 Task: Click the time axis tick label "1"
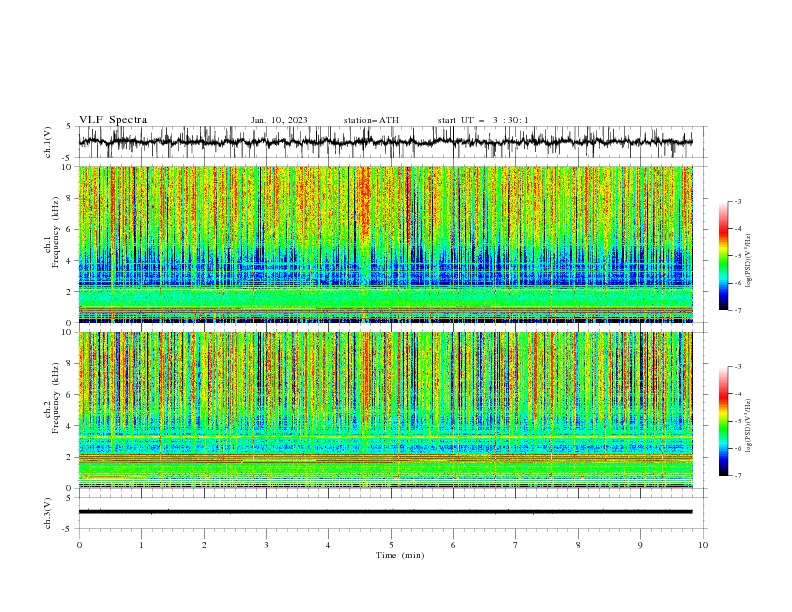click(x=141, y=545)
